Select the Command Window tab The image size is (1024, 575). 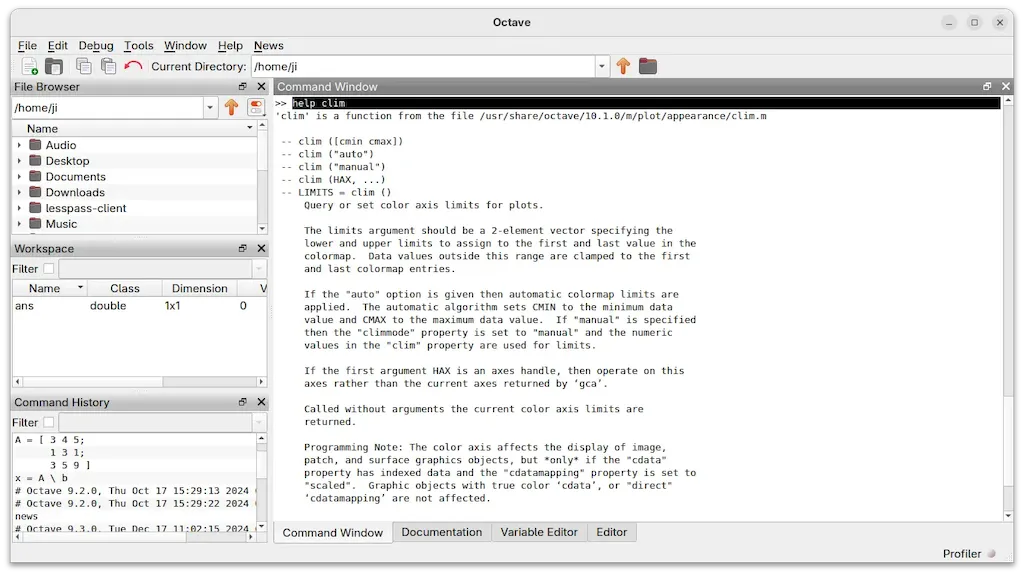[x=332, y=533]
